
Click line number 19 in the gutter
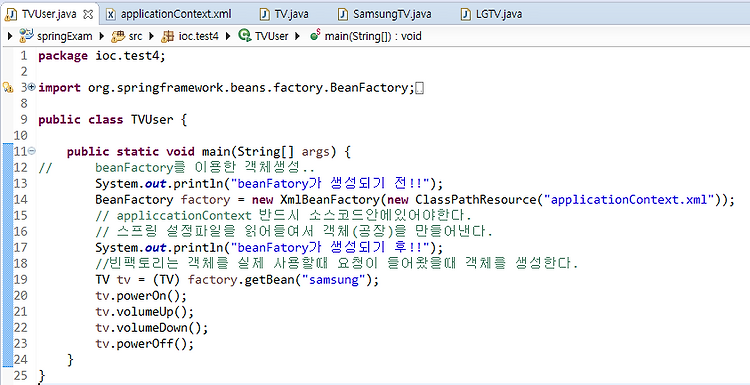tap(21, 280)
